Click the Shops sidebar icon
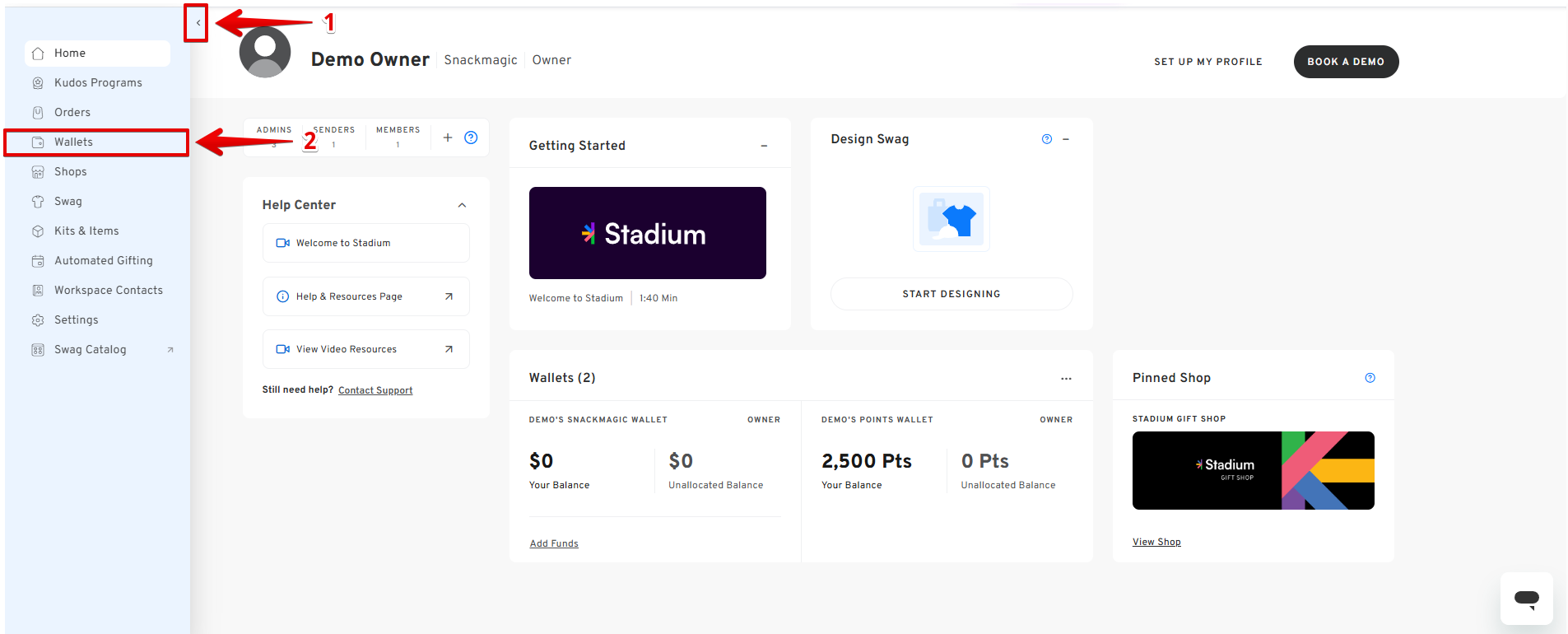The image size is (1568, 634). (x=38, y=172)
